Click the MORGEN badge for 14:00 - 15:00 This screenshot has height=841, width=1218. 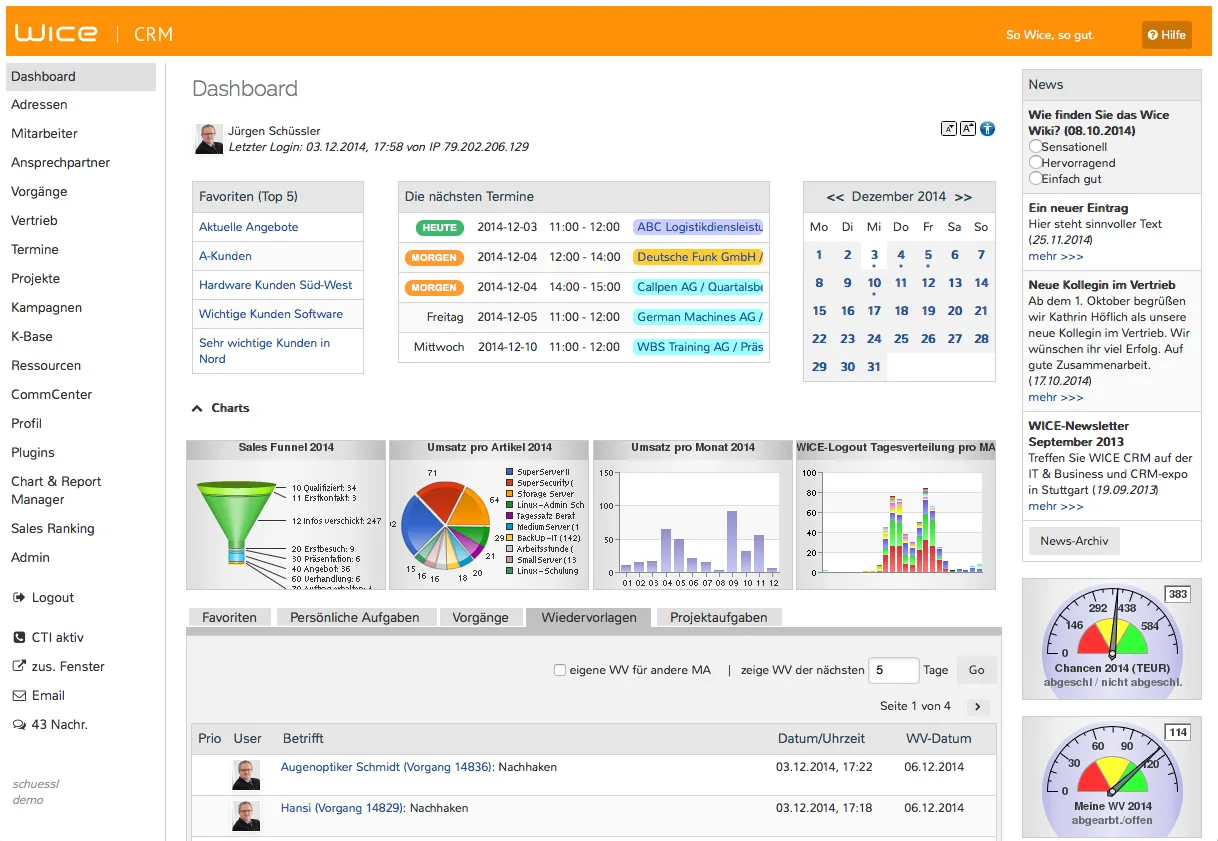pyautogui.click(x=434, y=287)
